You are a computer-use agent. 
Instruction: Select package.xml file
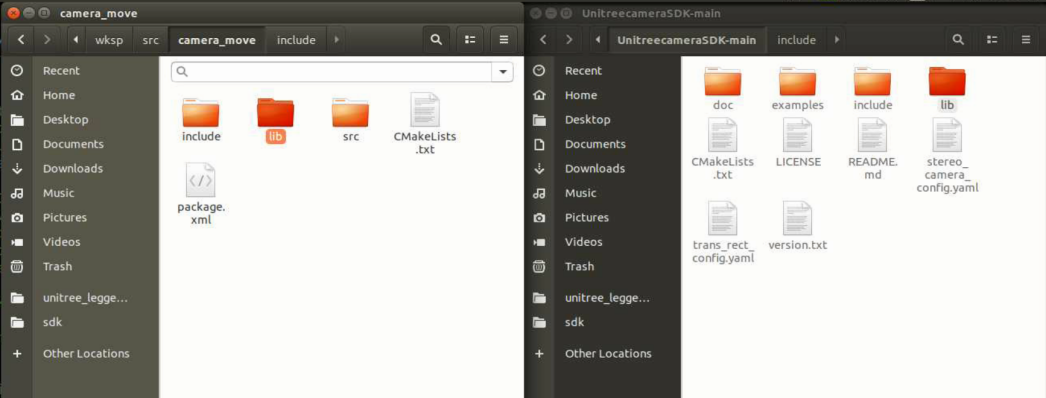point(201,194)
